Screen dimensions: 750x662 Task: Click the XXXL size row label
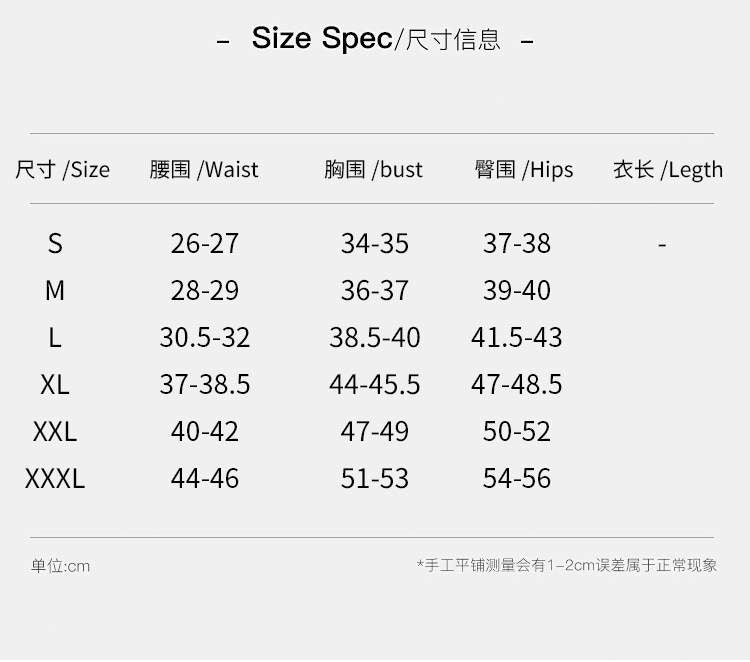55,478
